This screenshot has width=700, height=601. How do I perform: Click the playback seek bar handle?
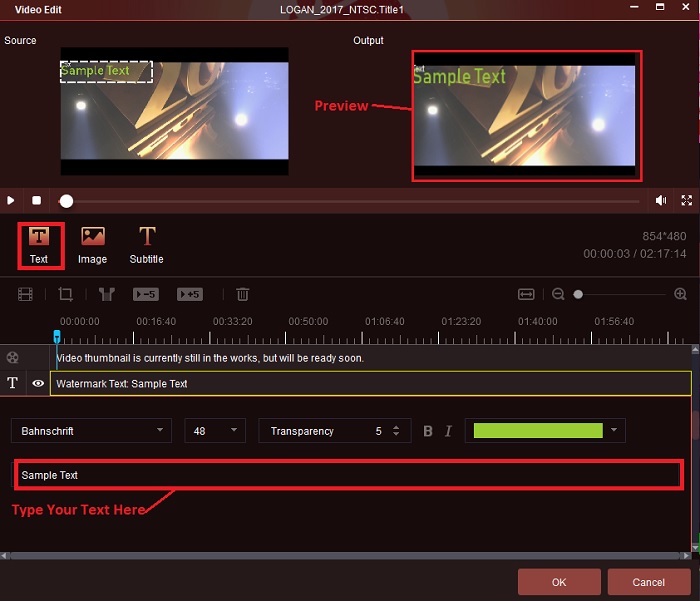coord(67,201)
